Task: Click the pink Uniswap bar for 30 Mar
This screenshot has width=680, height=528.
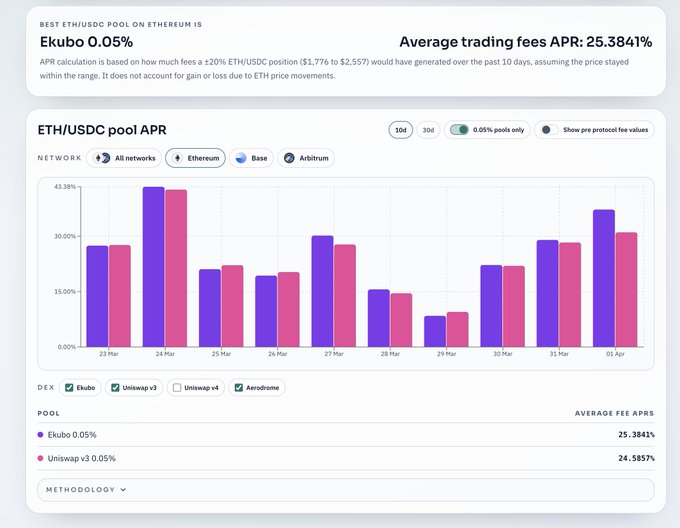Action: [x=514, y=306]
